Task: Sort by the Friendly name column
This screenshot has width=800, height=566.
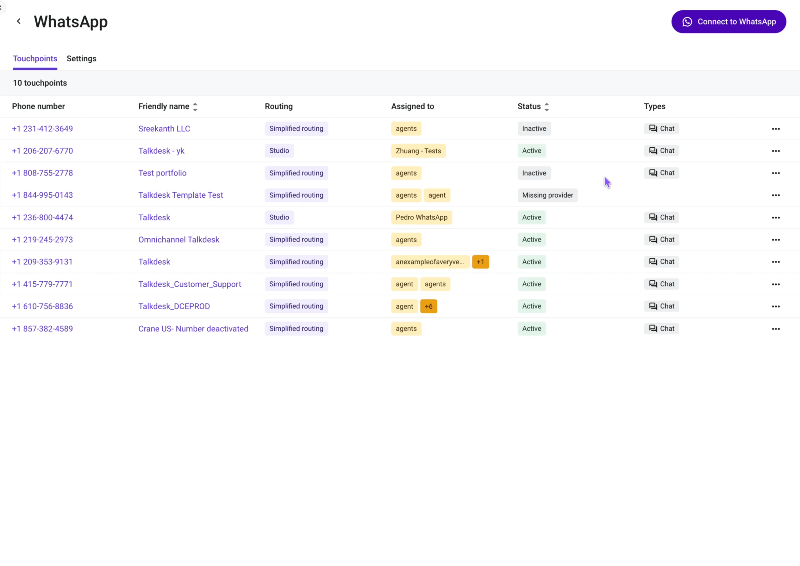Action: (195, 107)
